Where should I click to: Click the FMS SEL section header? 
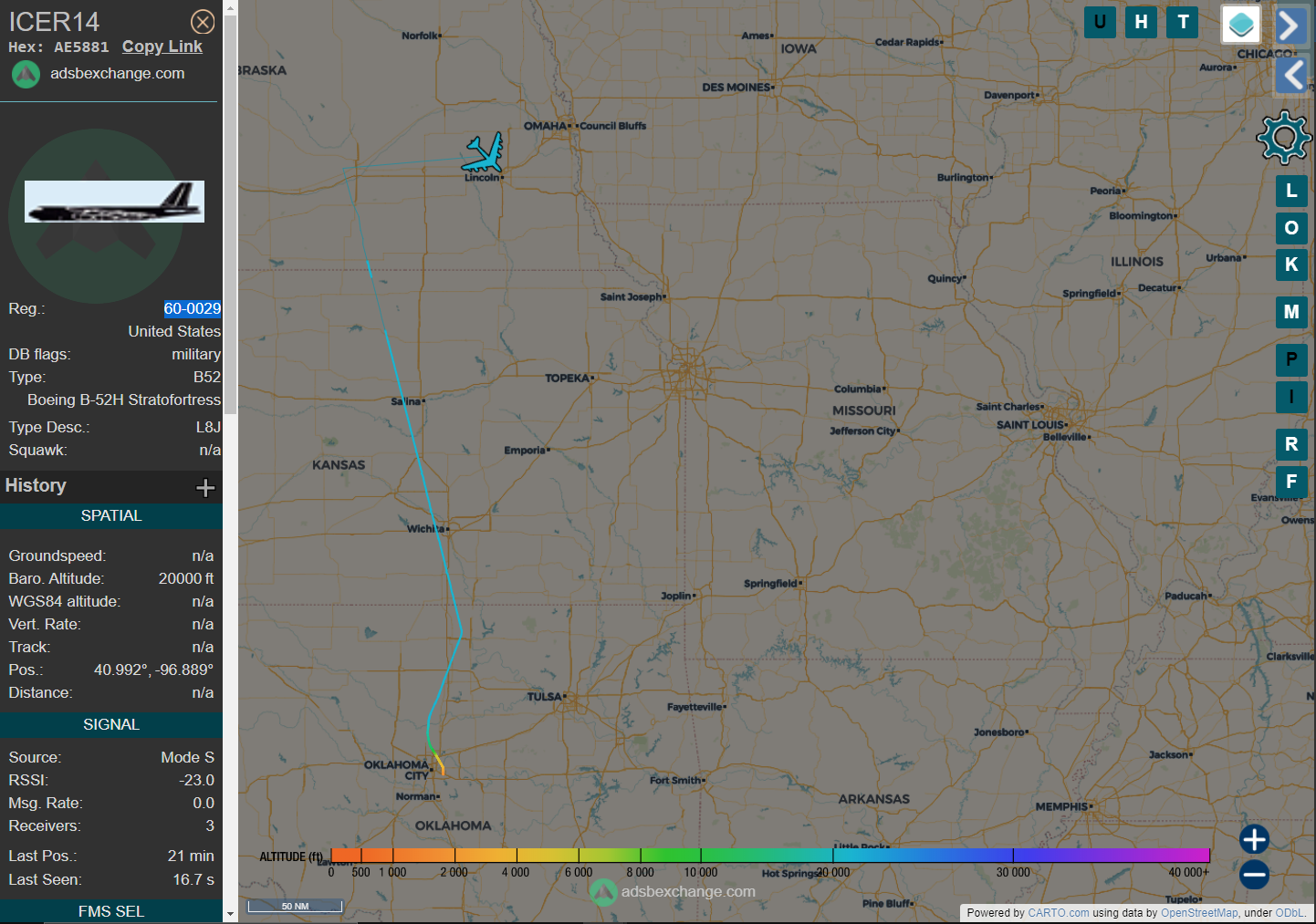point(111,911)
